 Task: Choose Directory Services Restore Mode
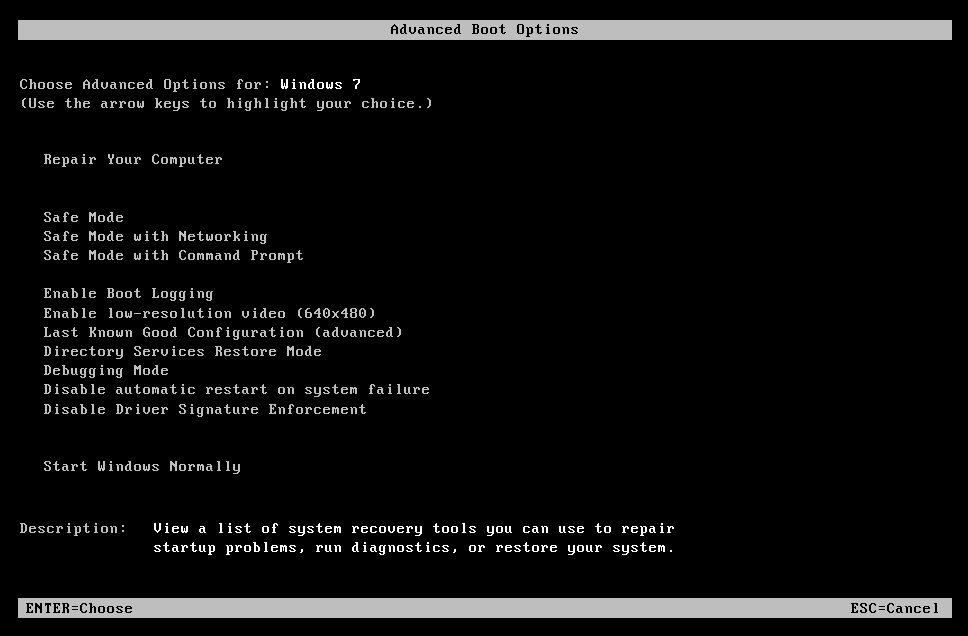pos(182,351)
